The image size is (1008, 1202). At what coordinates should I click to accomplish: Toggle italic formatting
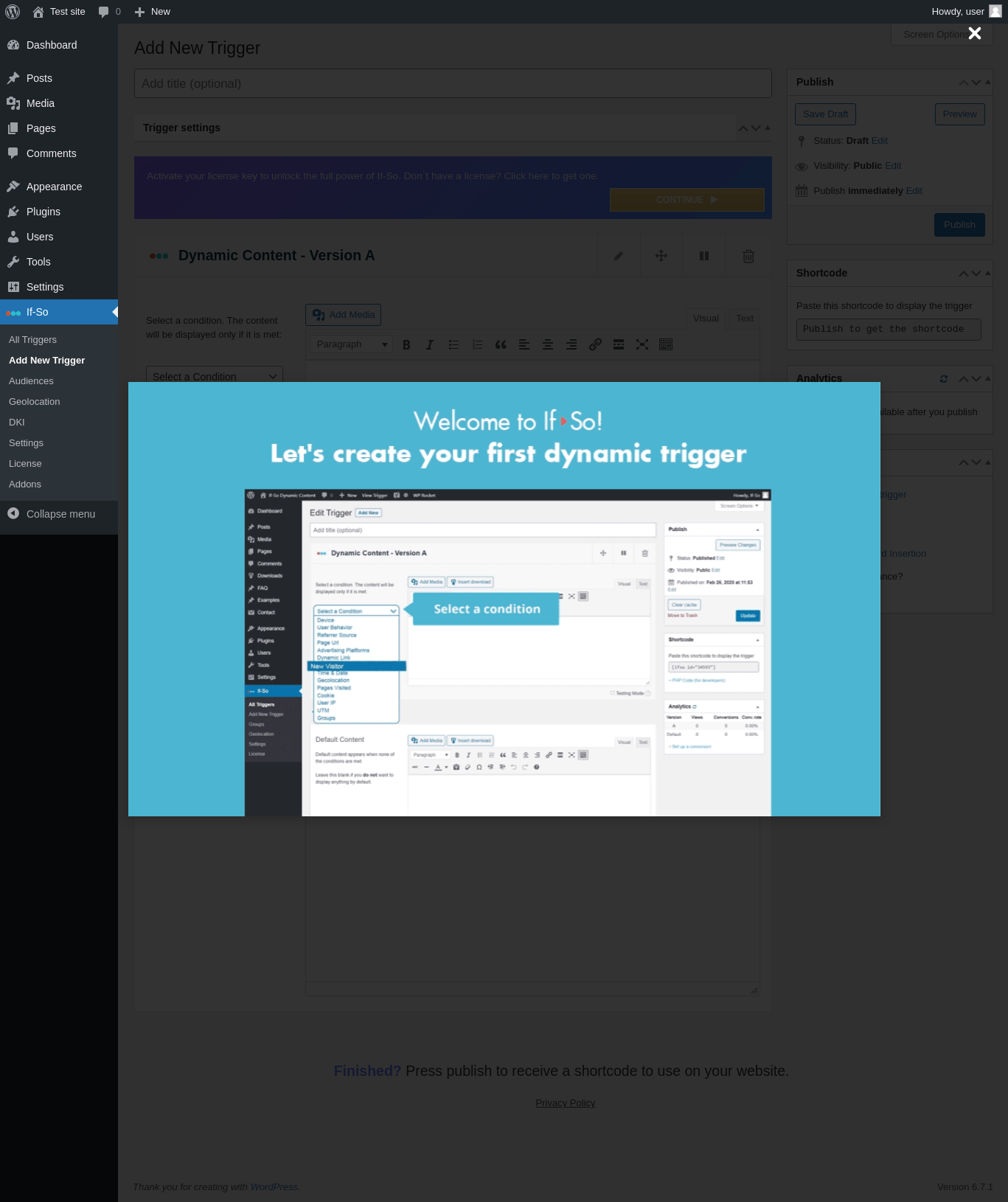430,344
